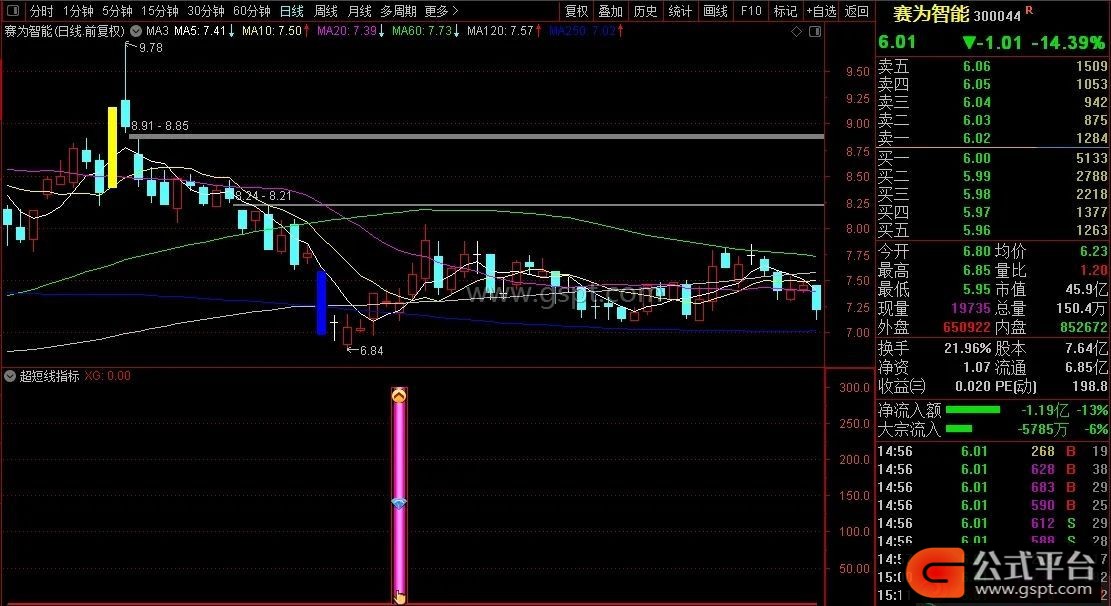This screenshot has height=606, width=1111.
Task: Click the 买五 bid row price 5.96
Action: 976,230
